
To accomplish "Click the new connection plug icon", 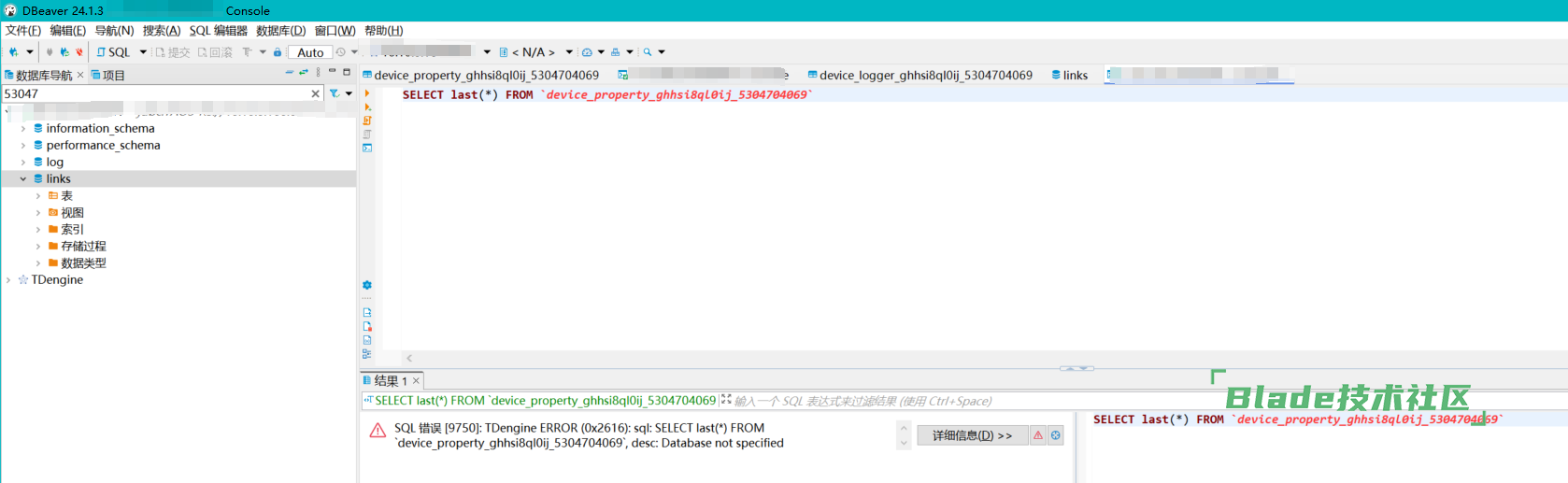I will [x=13, y=52].
